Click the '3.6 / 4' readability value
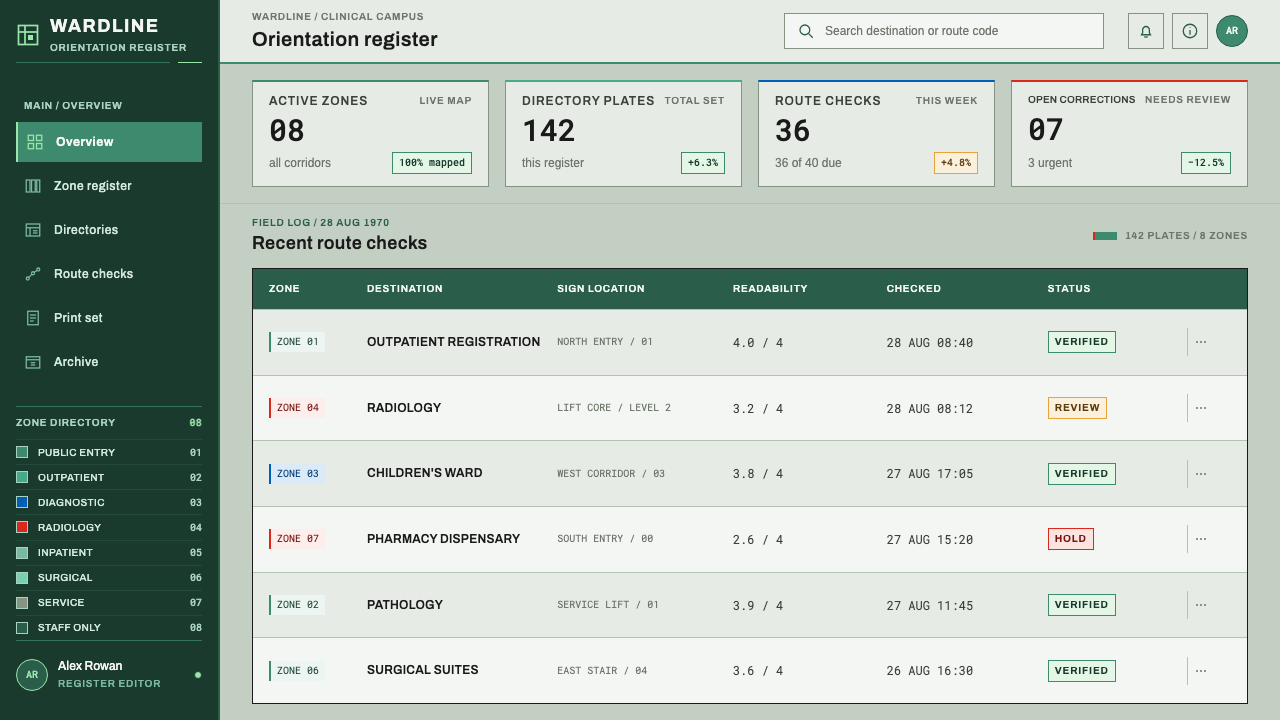1280x720 pixels. point(758,671)
